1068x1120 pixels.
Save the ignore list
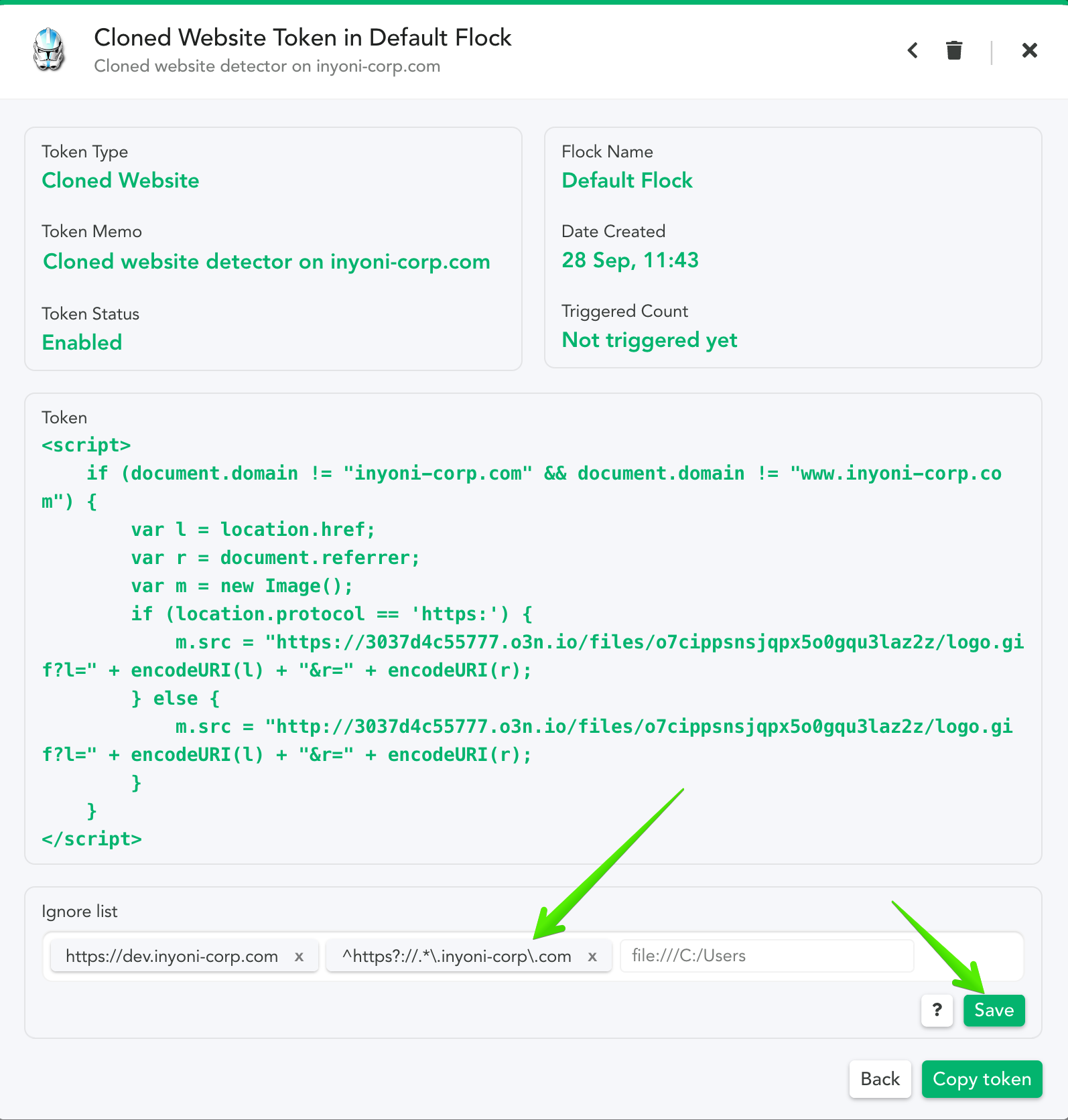(x=994, y=1010)
